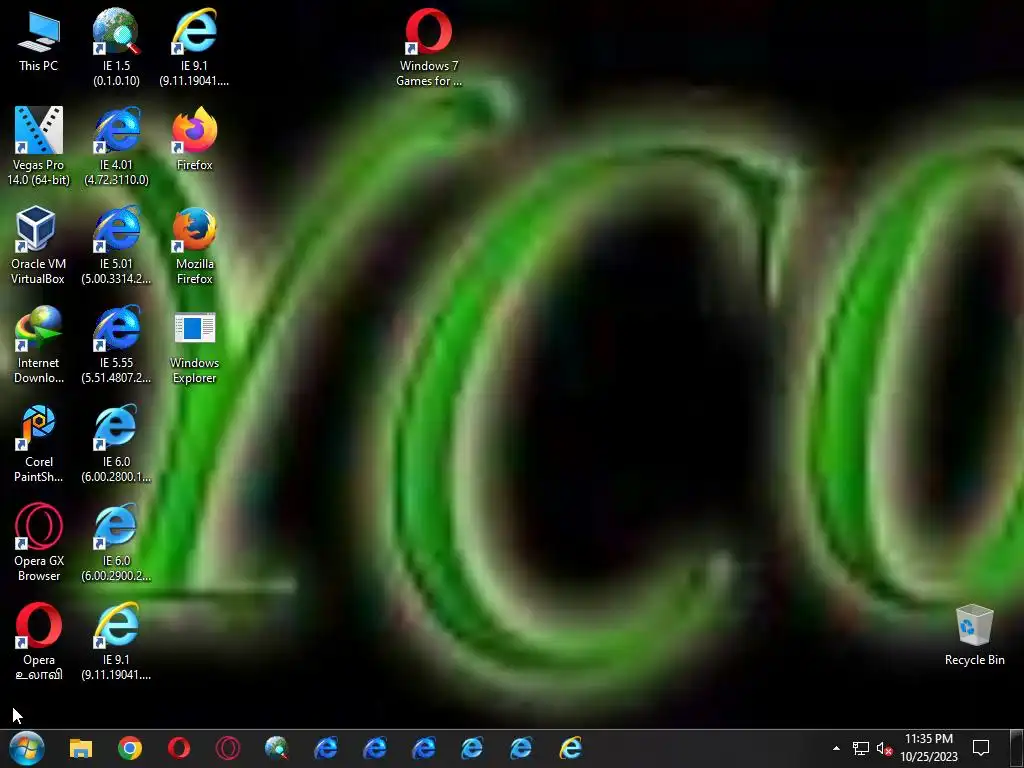Select the Recycle Bin icon
The width and height of the screenshot is (1024, 768).
974,635
